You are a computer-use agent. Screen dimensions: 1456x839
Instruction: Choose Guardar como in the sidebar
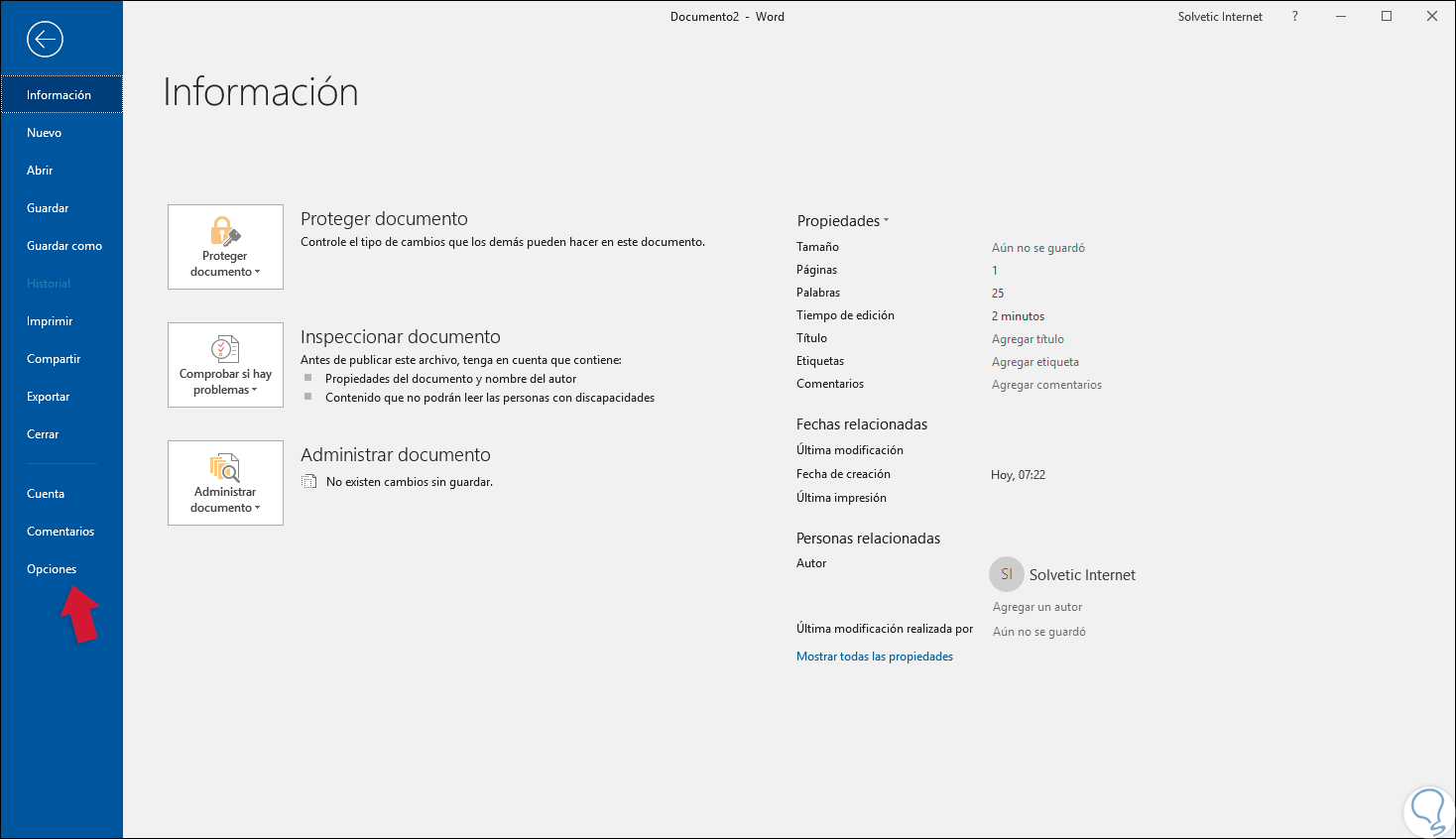click(61, 246)
